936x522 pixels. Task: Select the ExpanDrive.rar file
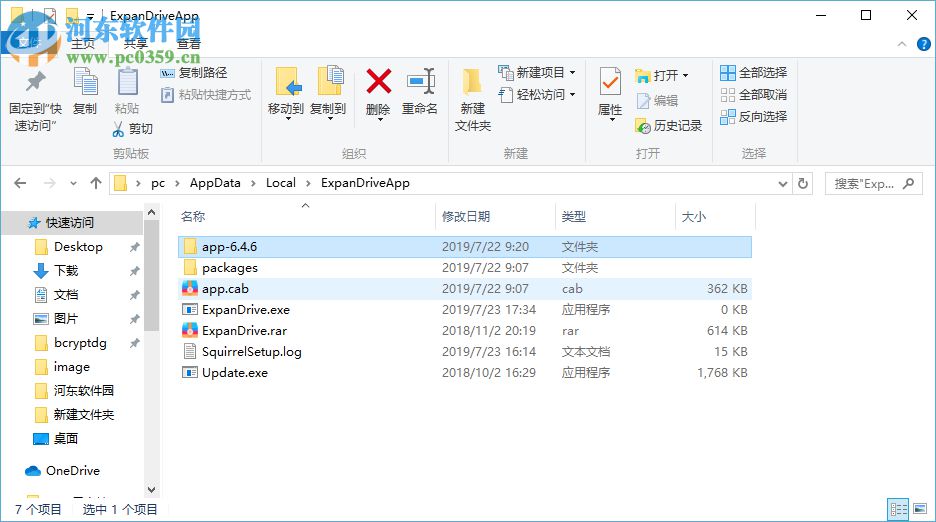(x=464, y=330)
